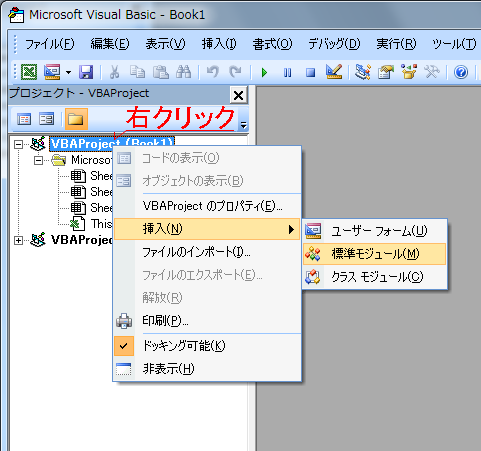The height and width of the screenshot is (451, 481).
Task: Click the Undo arrow icon
Action: (x=212, y=72)
